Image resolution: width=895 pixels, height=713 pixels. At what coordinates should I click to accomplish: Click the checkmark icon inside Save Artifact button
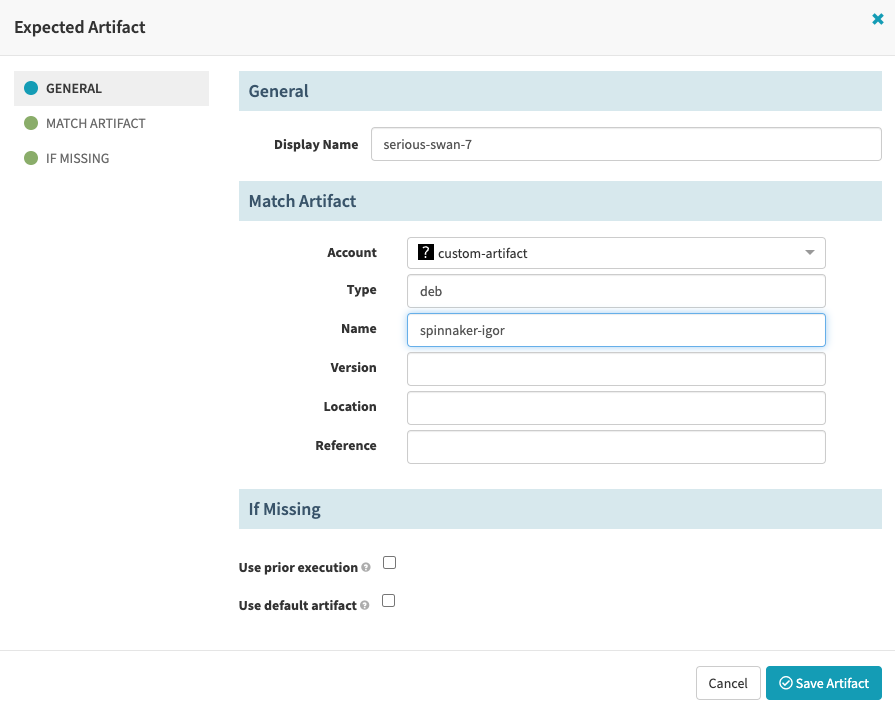pos(788,683)
